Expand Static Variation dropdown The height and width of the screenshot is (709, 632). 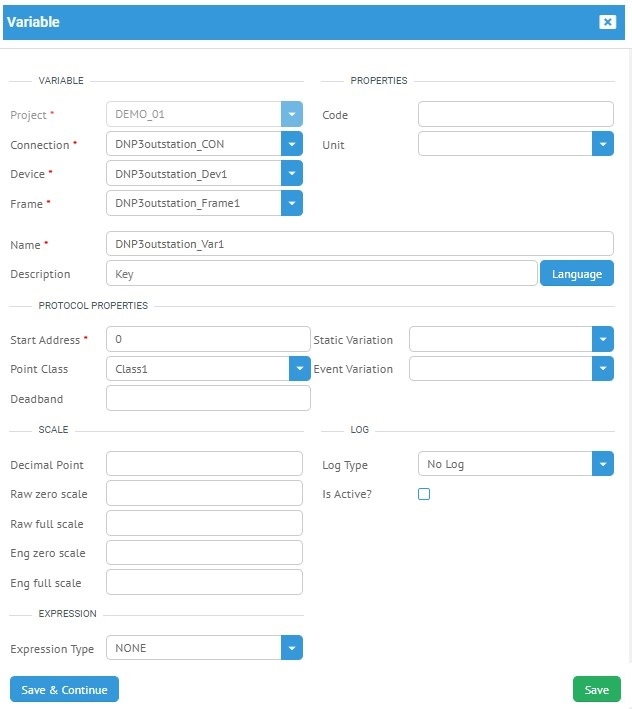[602, 340]
